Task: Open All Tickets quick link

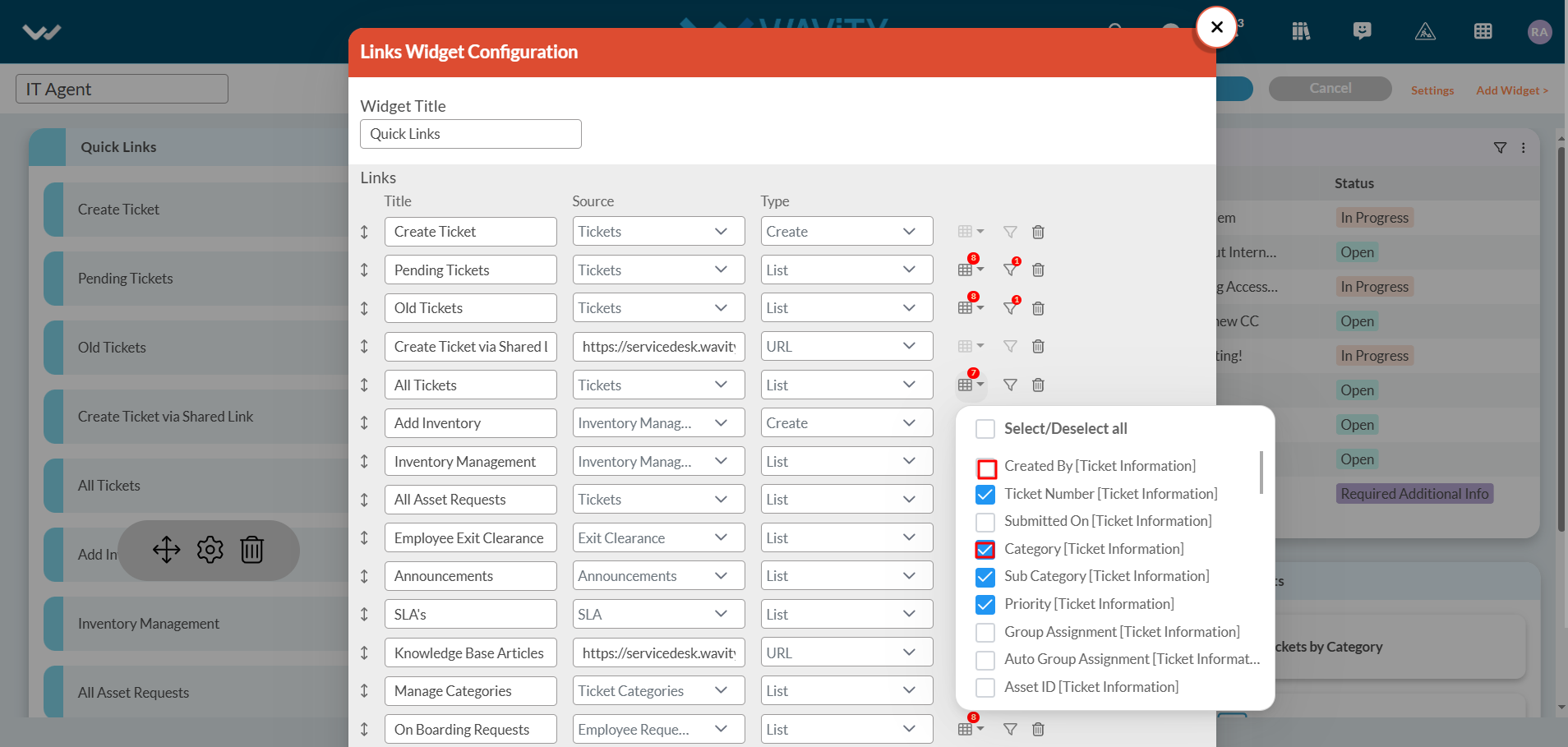Action: click(x=108, y=486)
